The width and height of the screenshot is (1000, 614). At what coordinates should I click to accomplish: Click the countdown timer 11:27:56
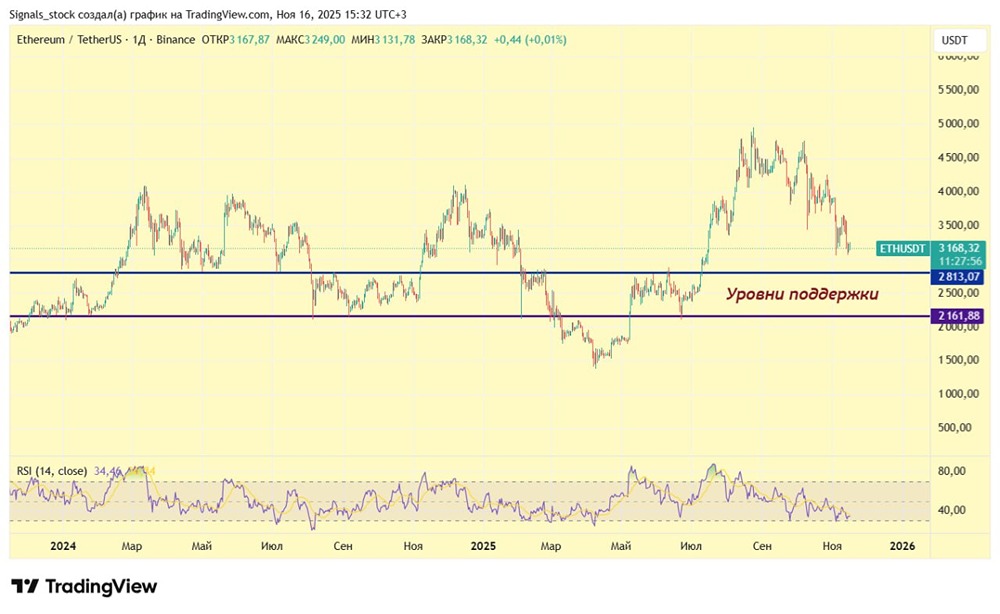click(x=960, y=261)
